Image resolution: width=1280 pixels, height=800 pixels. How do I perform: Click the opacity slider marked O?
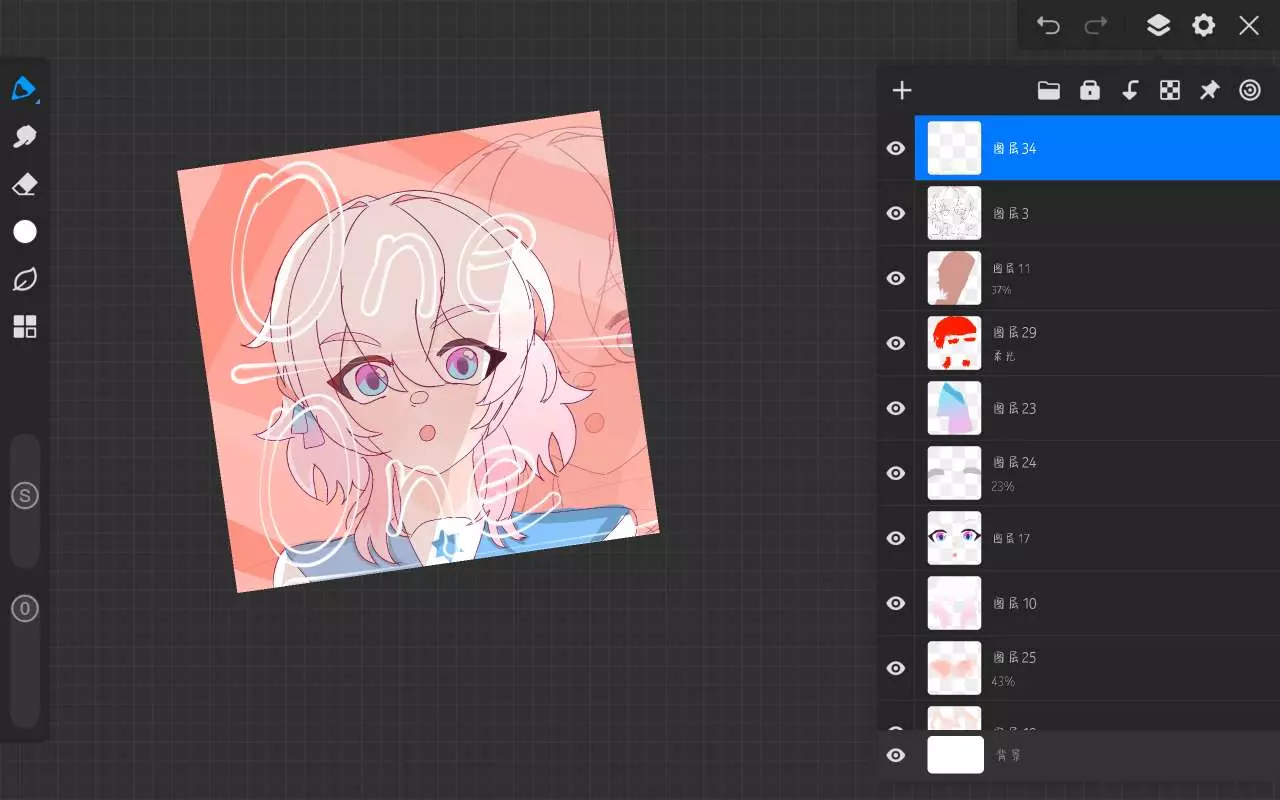(x=25, y=608)
